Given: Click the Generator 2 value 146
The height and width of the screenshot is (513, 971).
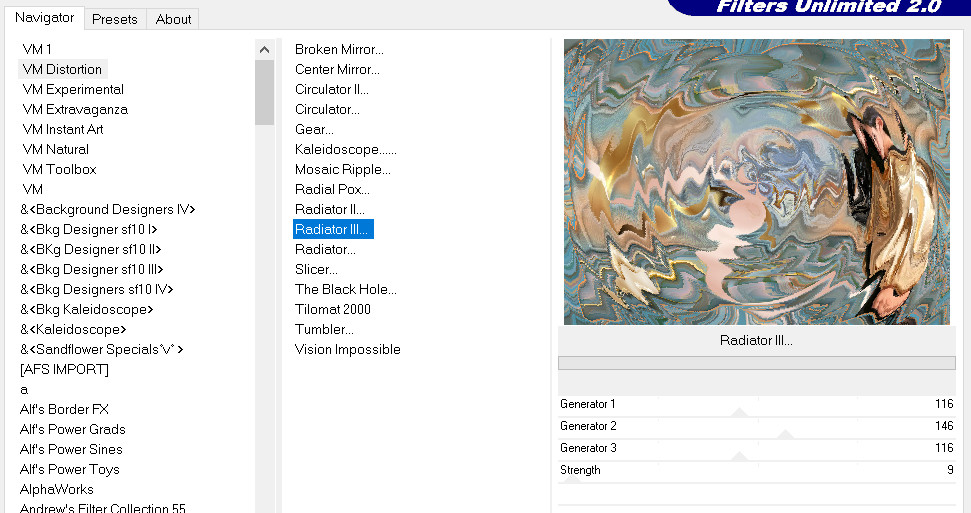Looking at the screenshot, I should point(944,426).
